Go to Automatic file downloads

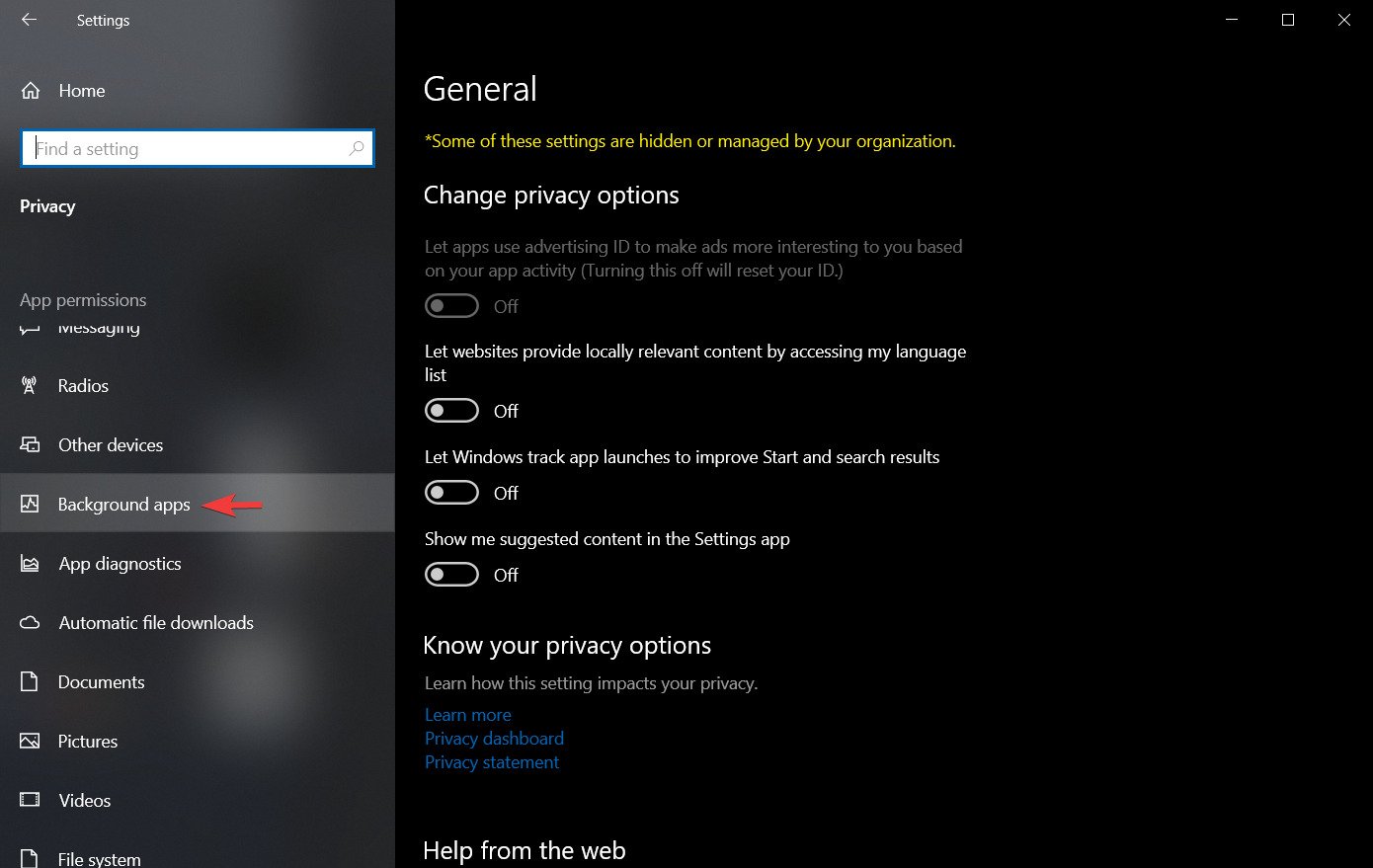[198, 623]
